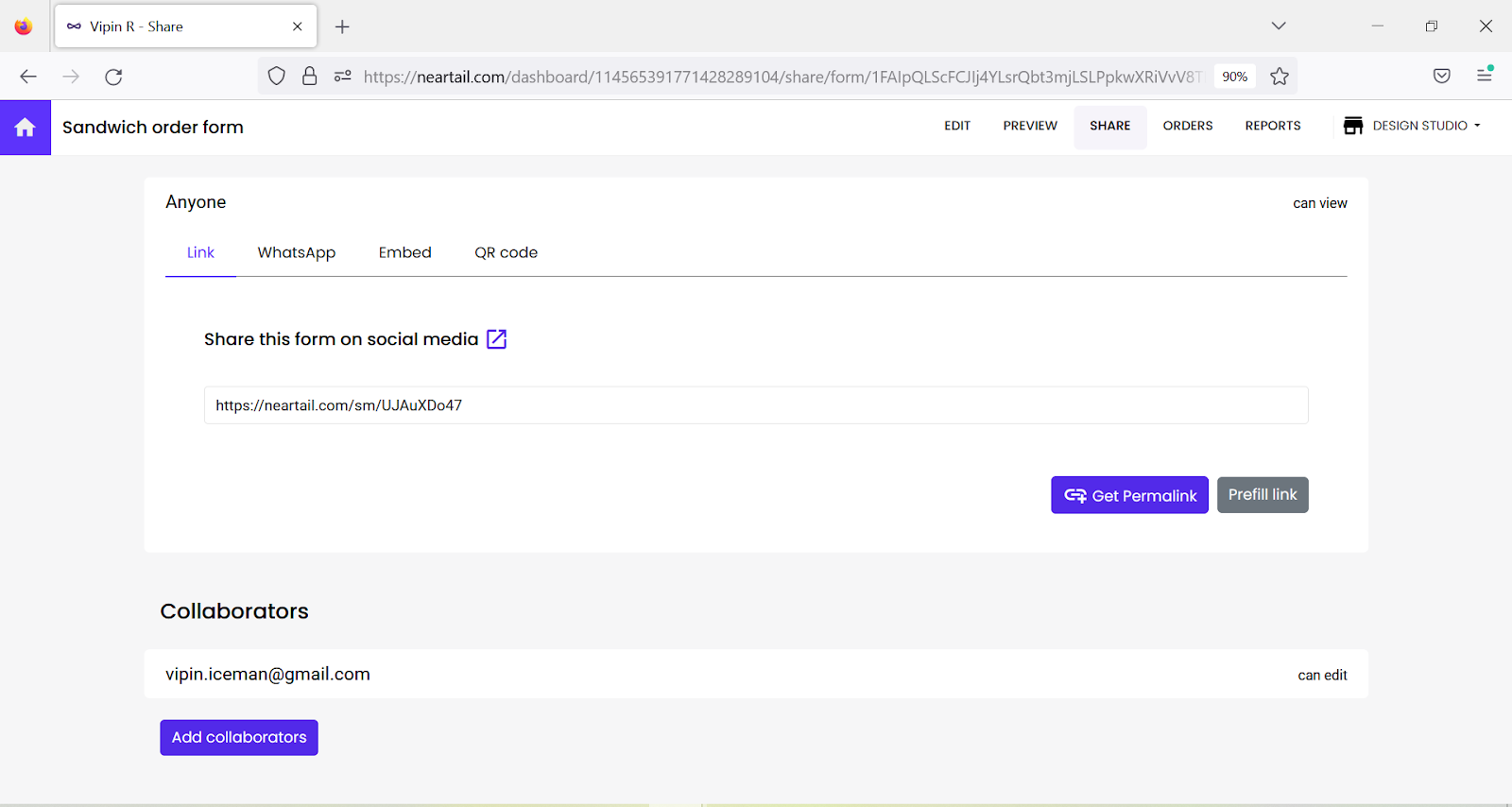Image resolution: width=1512 pixels, height=807 pixels.
Task: Click the padlock site security icon
Action: (309, 77)
